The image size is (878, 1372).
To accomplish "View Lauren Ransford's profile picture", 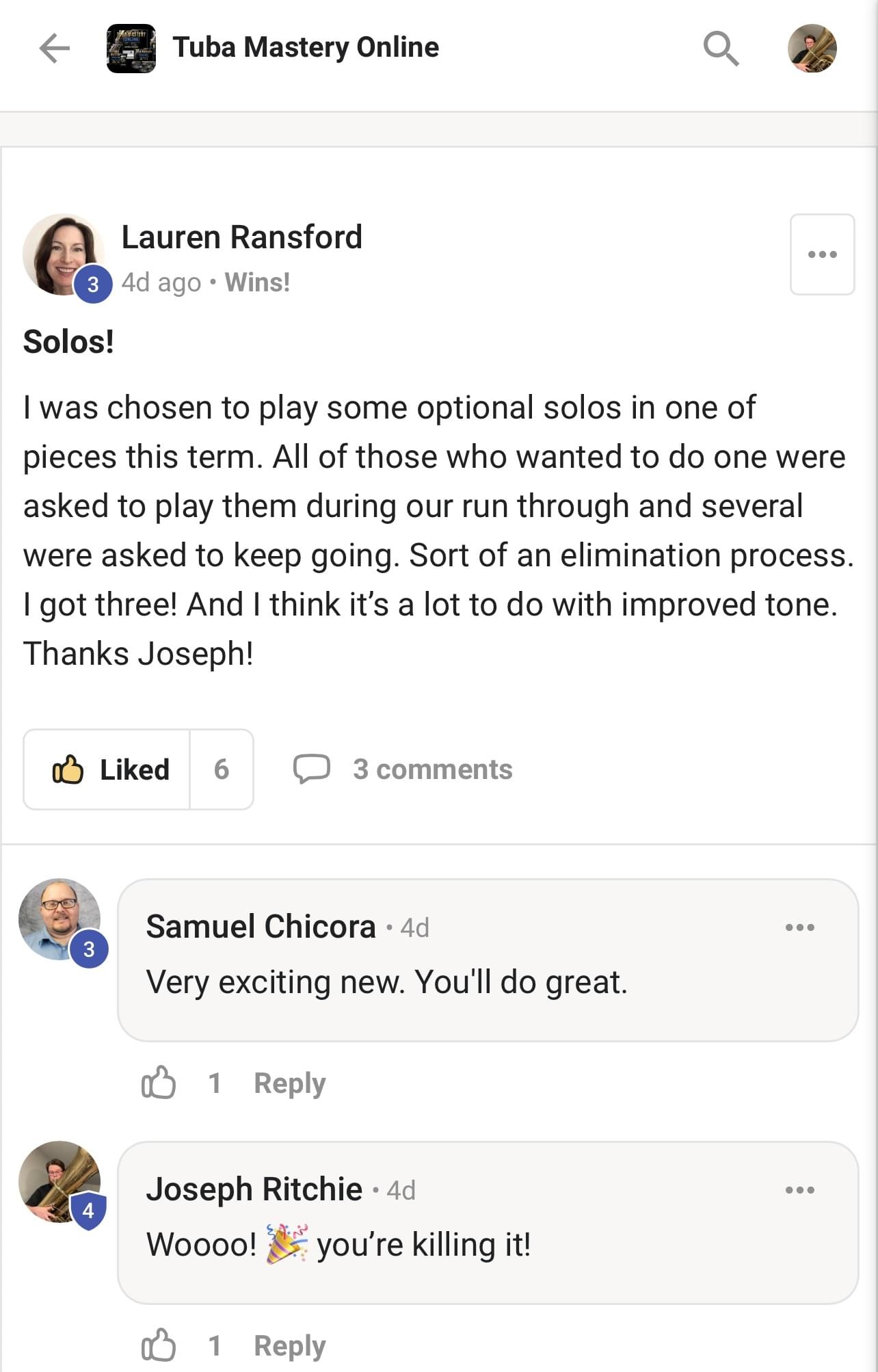I will point(63,254).
